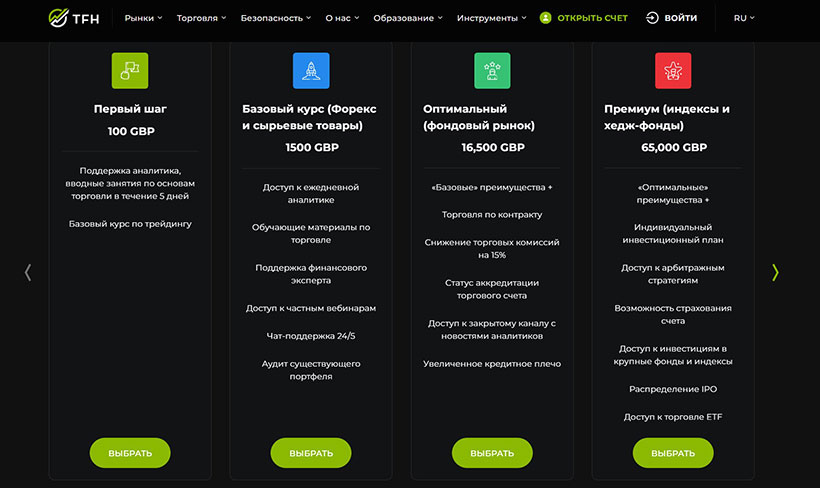Click the Открыть счет link
Screen dimensions: 820x488
point(592,18)
